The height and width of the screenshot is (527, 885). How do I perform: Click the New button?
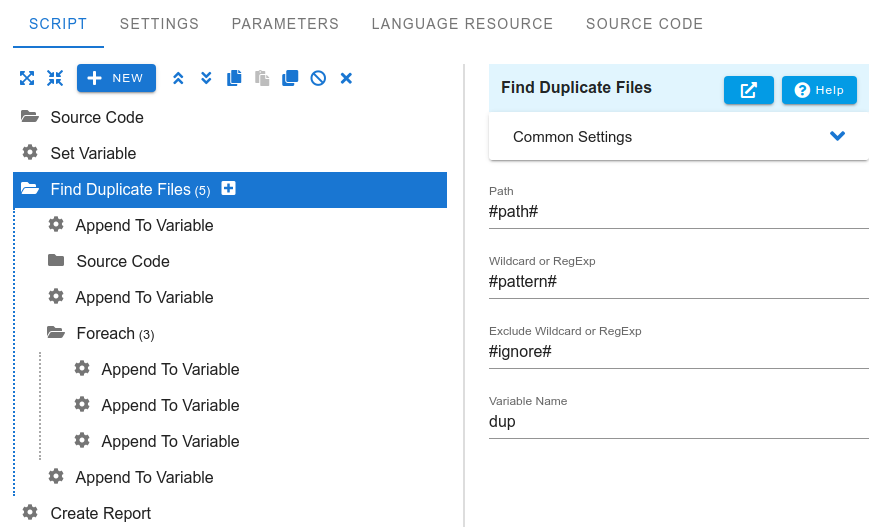coord(116,78)
